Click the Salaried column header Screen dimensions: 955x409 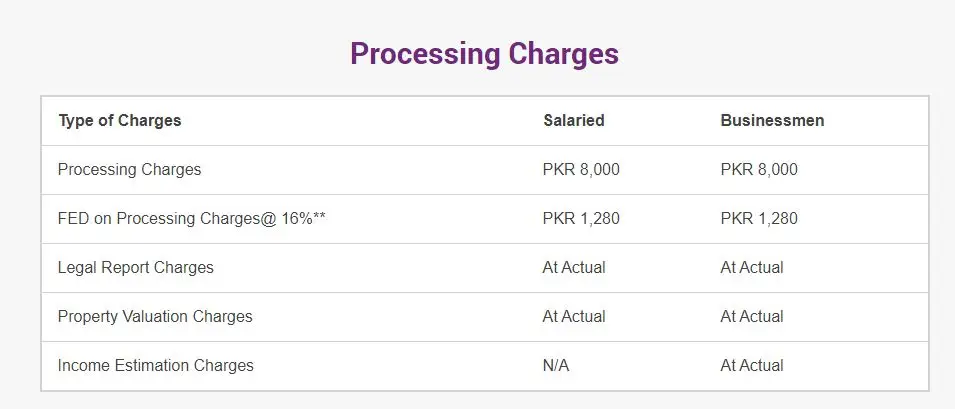[x=574, y=121]
